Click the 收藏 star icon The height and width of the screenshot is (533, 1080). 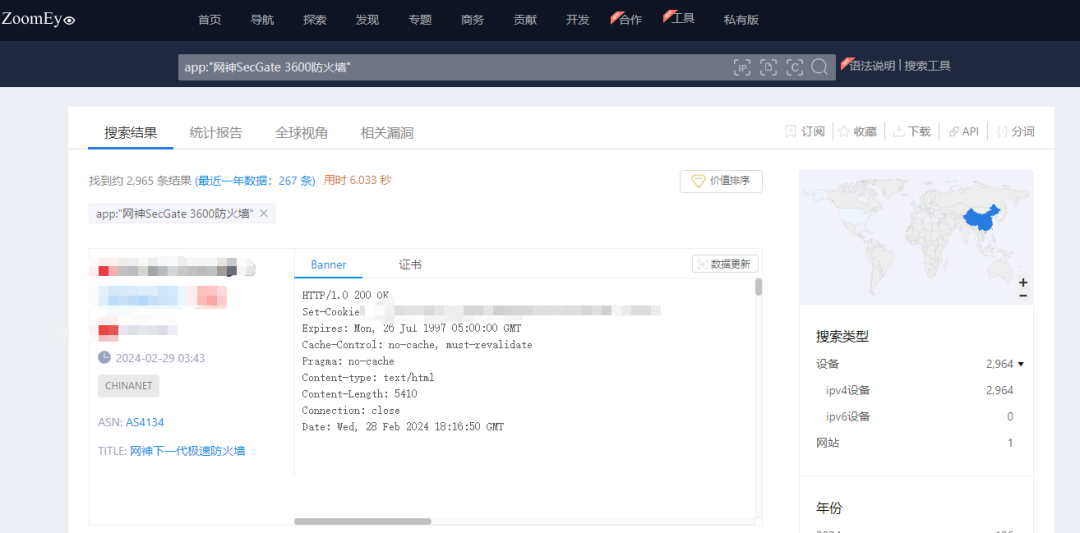[844, 132]
